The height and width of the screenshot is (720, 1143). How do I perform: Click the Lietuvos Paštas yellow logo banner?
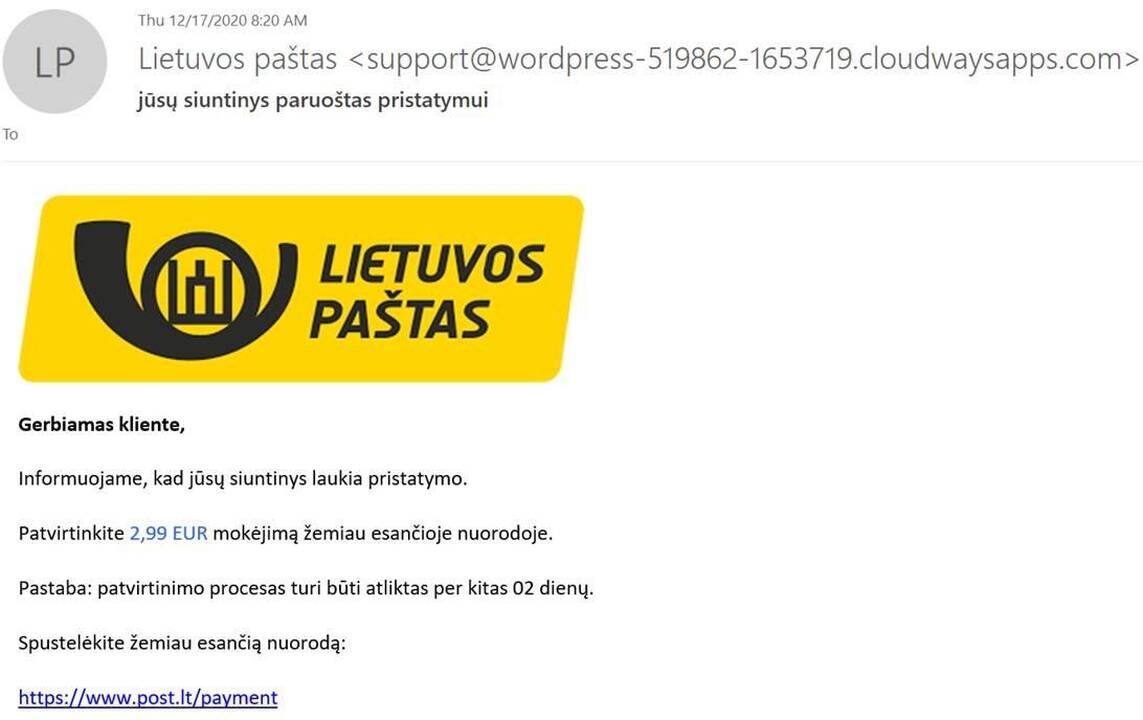click(x=301, y=289)
